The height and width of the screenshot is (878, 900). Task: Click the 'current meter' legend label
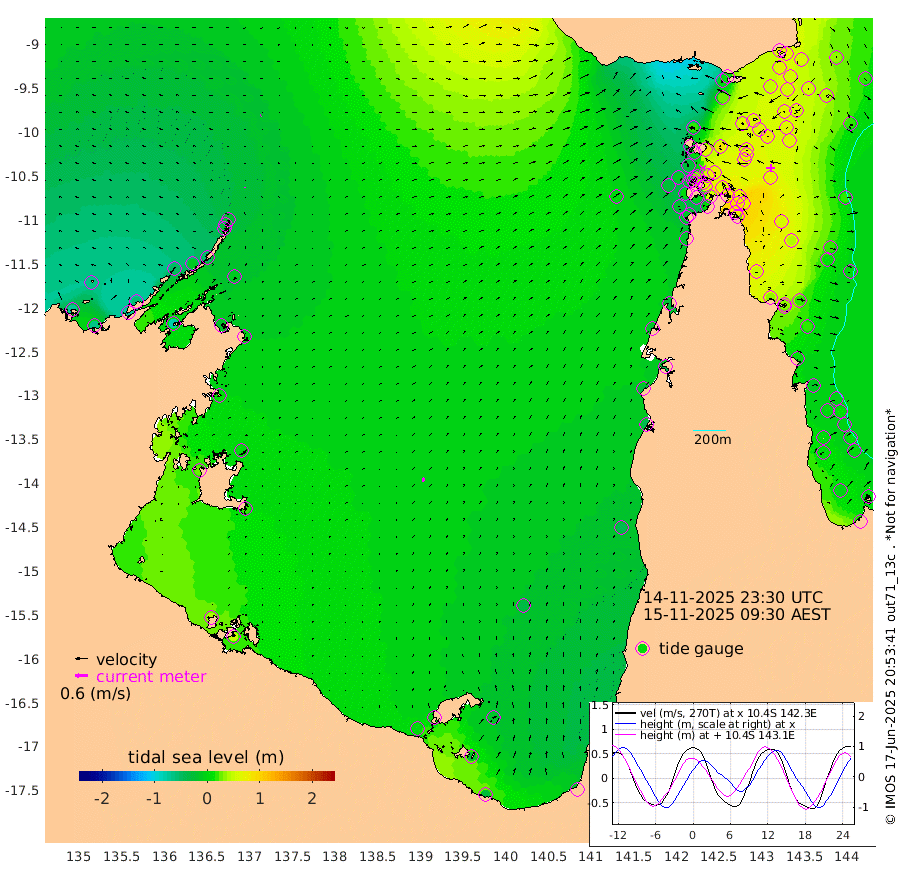click(151, 677)
